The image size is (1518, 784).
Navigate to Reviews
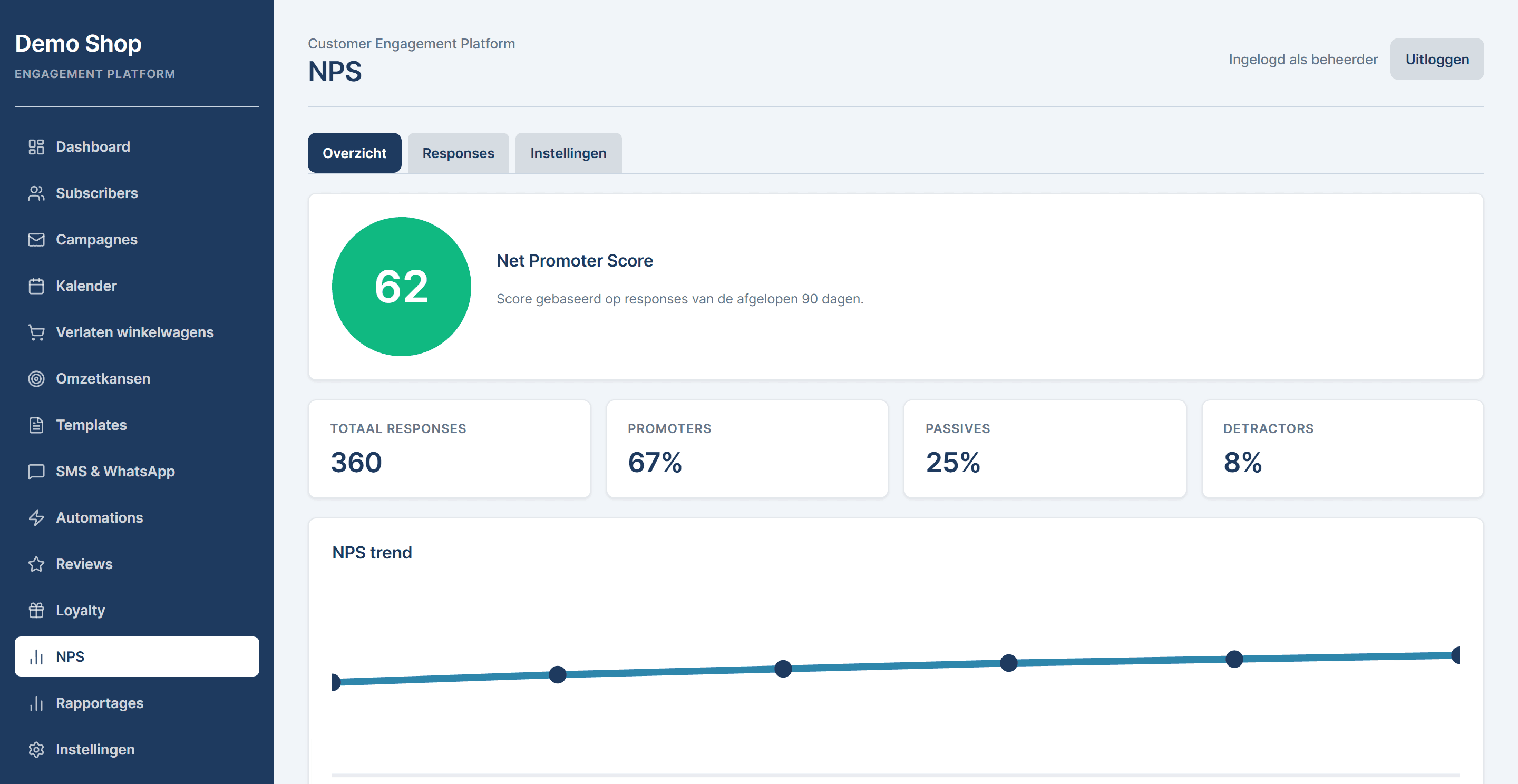[x=137, y=564]
